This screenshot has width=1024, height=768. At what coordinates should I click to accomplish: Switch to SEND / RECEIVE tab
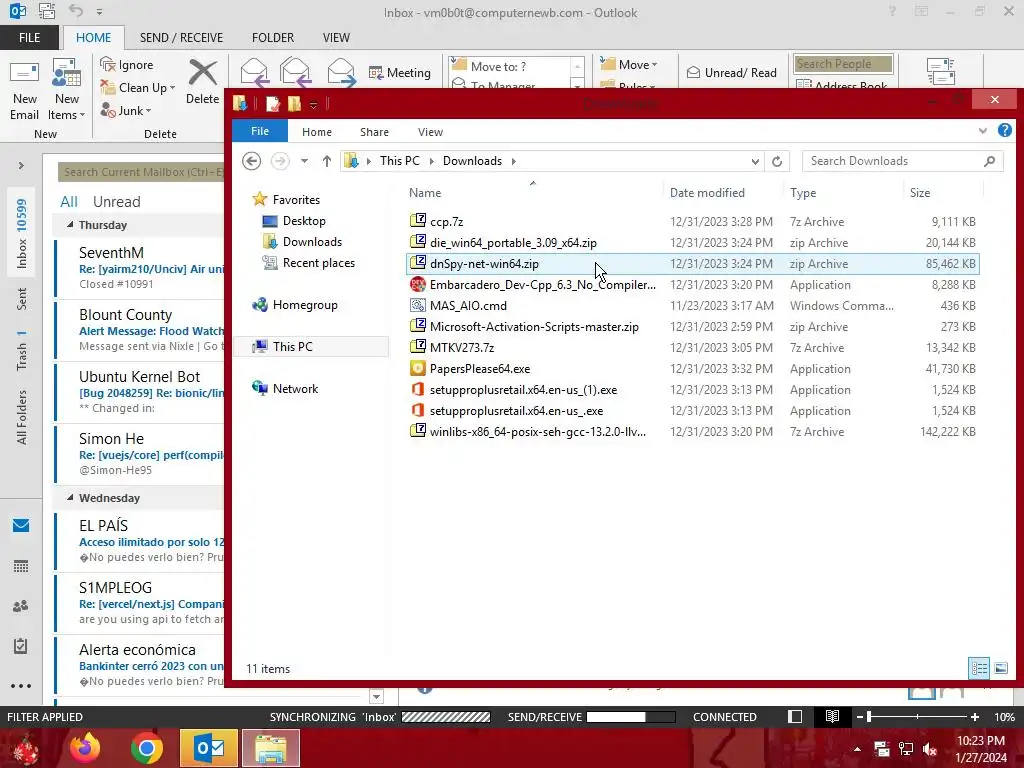[181, 37]
